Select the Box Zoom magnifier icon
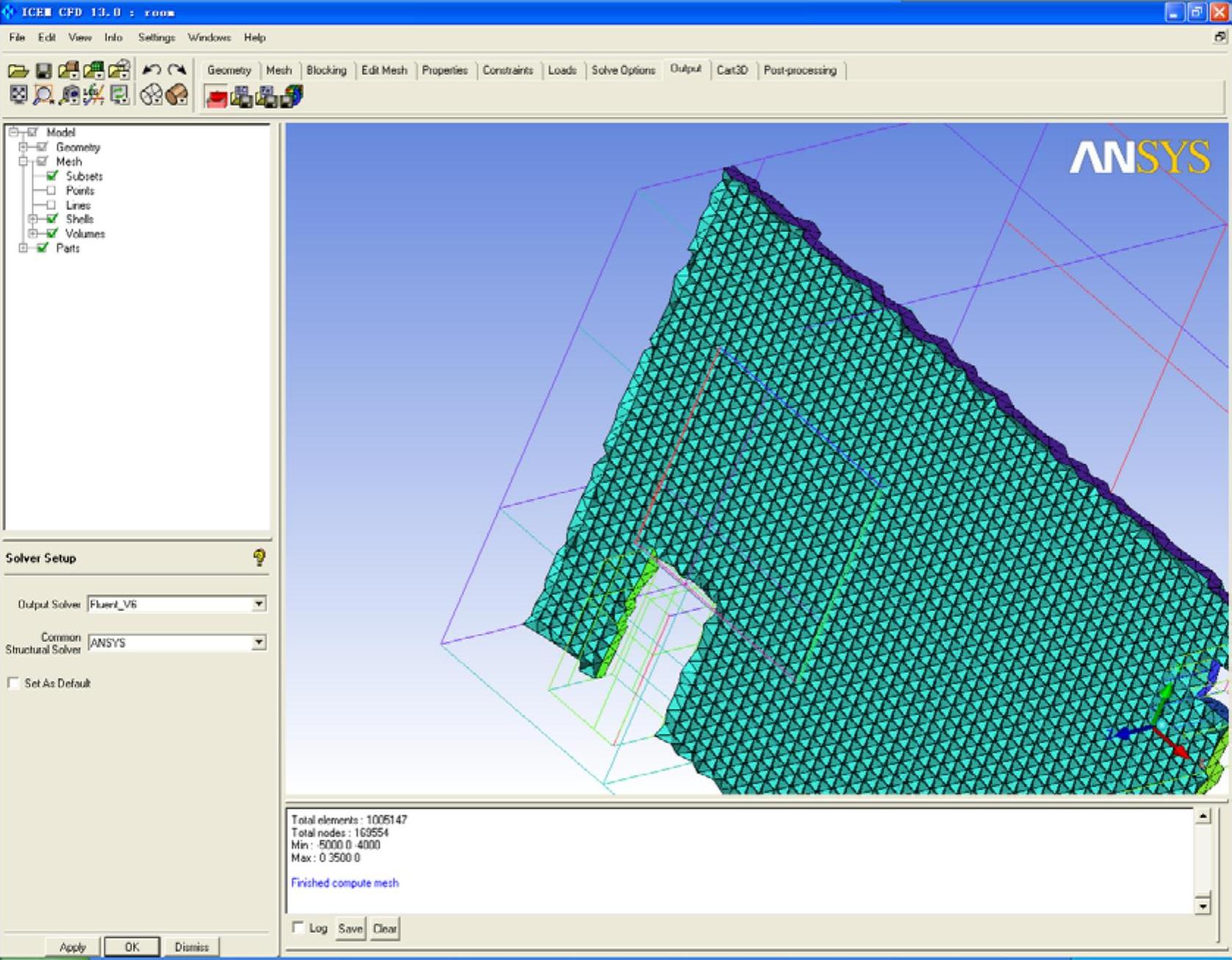 43,95
